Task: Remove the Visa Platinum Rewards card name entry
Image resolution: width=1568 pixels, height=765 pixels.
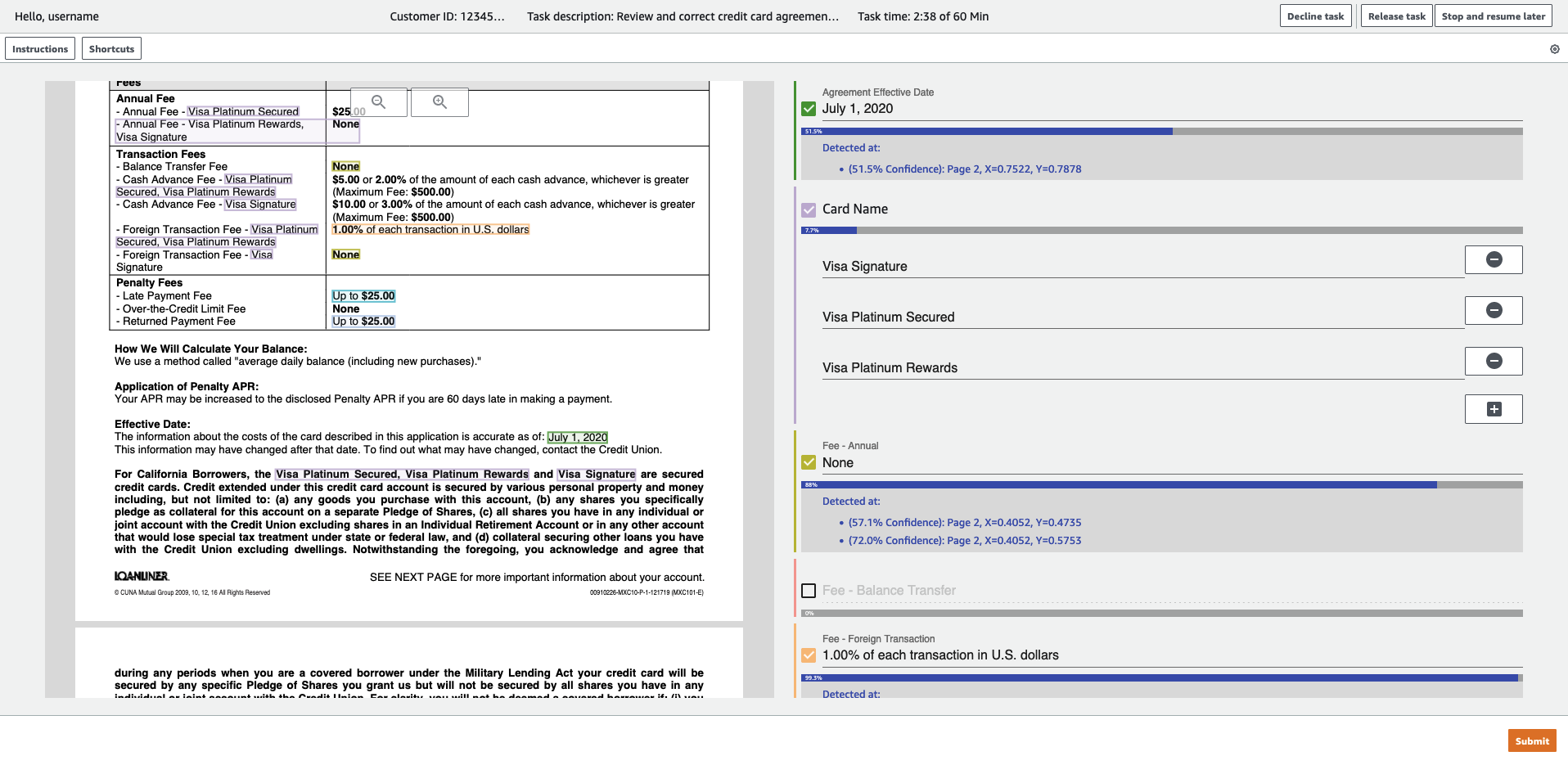Action: coord(1494,361)
